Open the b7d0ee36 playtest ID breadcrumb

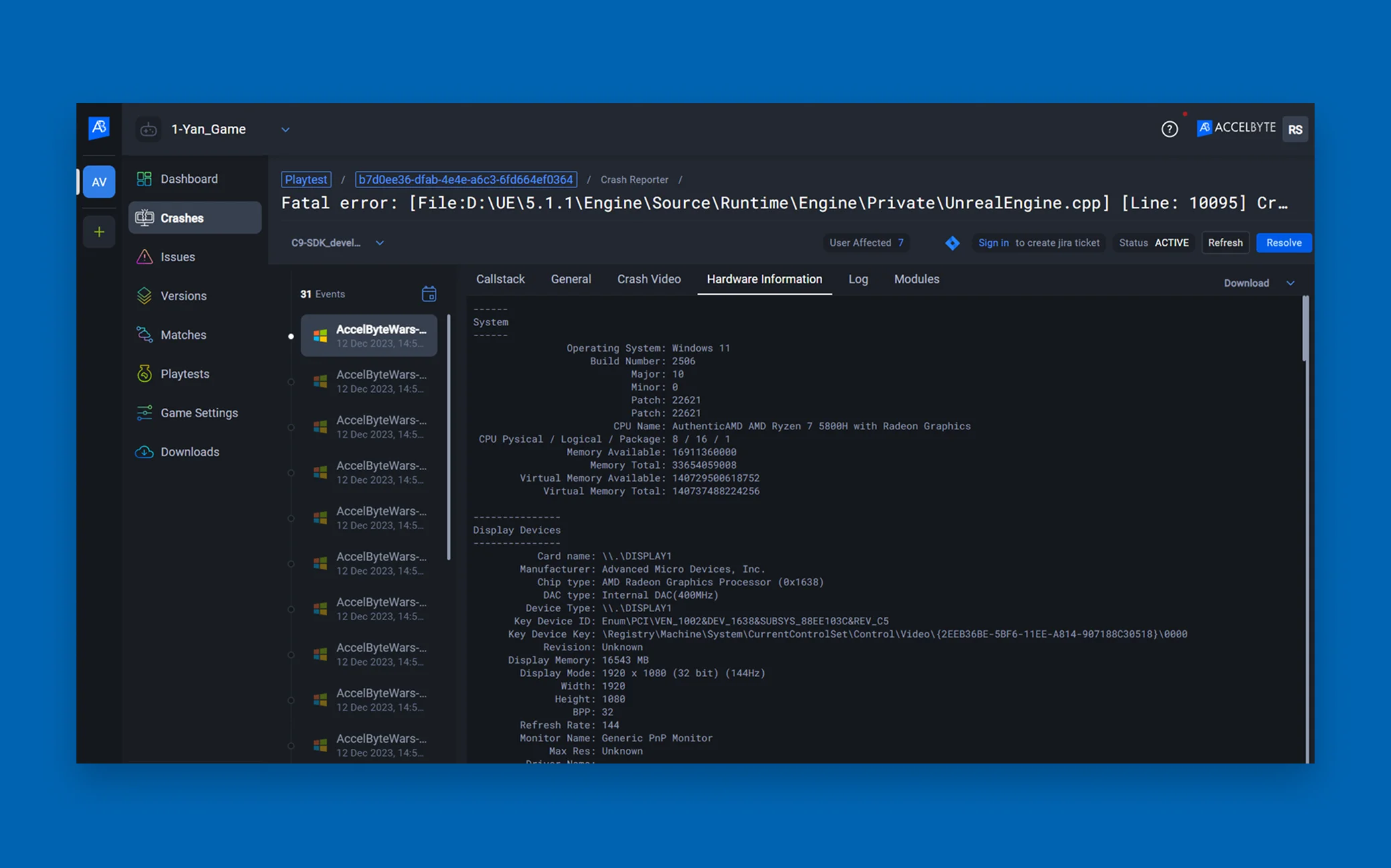466,179
